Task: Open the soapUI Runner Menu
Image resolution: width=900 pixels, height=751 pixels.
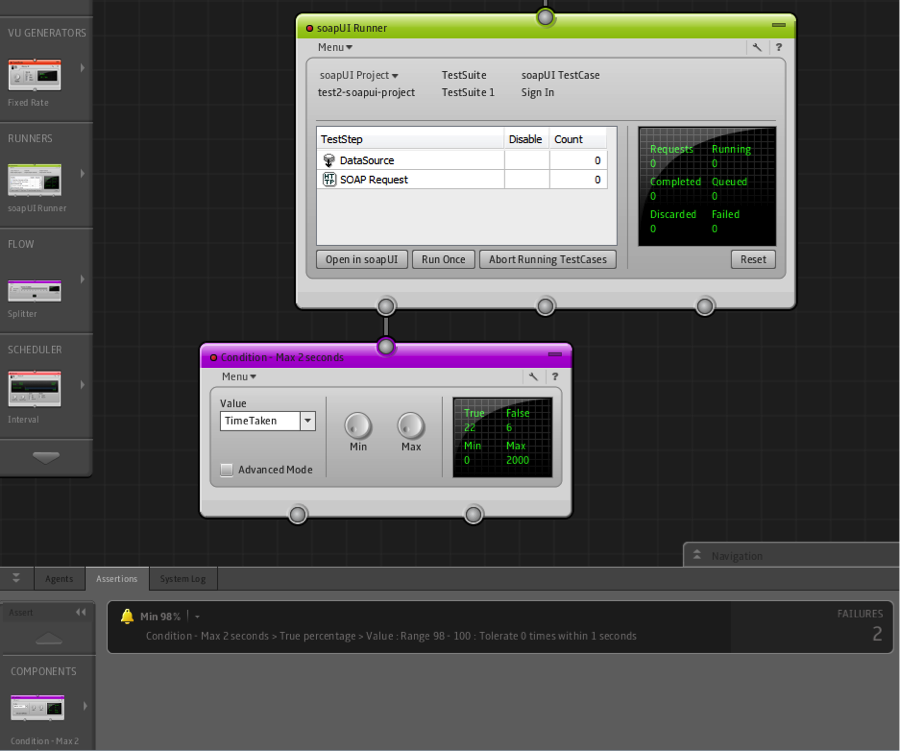Action: pyautogui.click(x=335, y=47)
